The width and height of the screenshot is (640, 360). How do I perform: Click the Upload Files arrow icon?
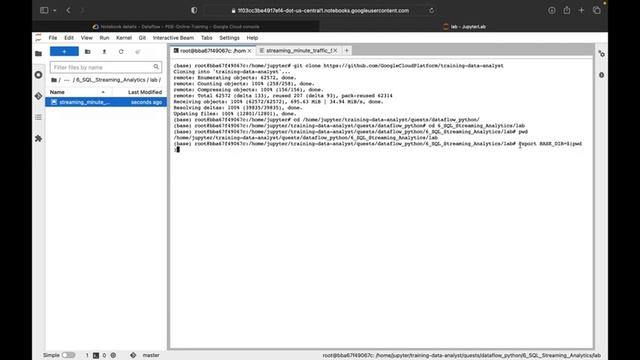pos(104,52)
